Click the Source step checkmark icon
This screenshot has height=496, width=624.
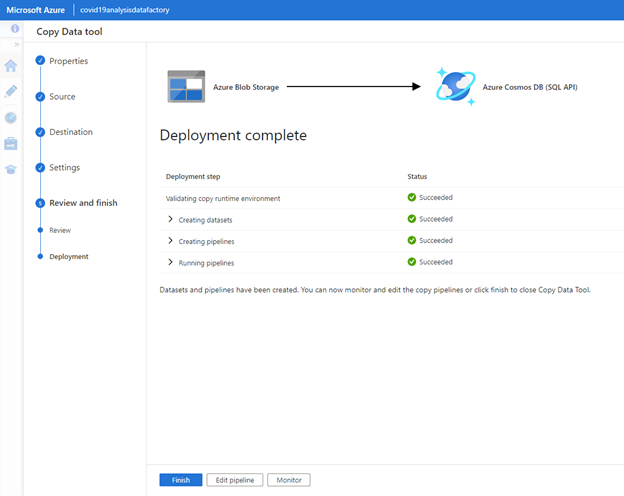tap(40, 96)
